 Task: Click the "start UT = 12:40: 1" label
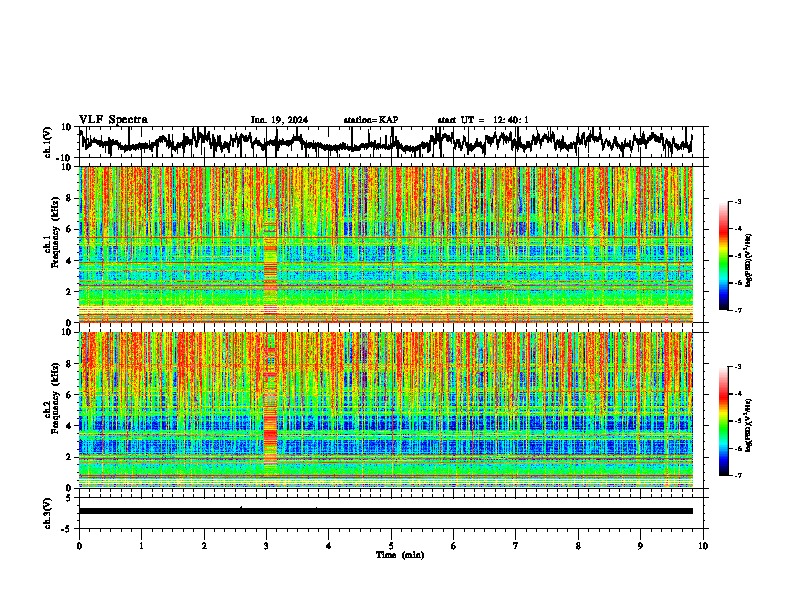tap(483, 120)
